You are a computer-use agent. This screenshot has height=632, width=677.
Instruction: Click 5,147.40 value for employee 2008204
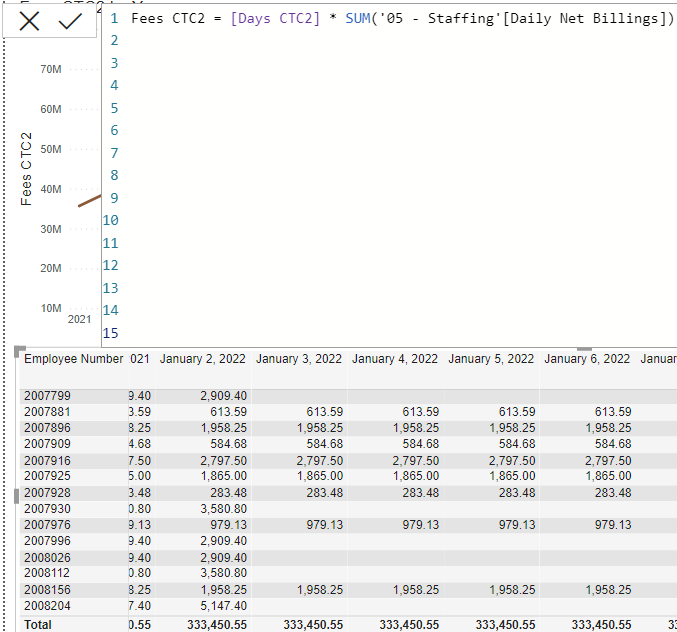(x=223, y=606)
